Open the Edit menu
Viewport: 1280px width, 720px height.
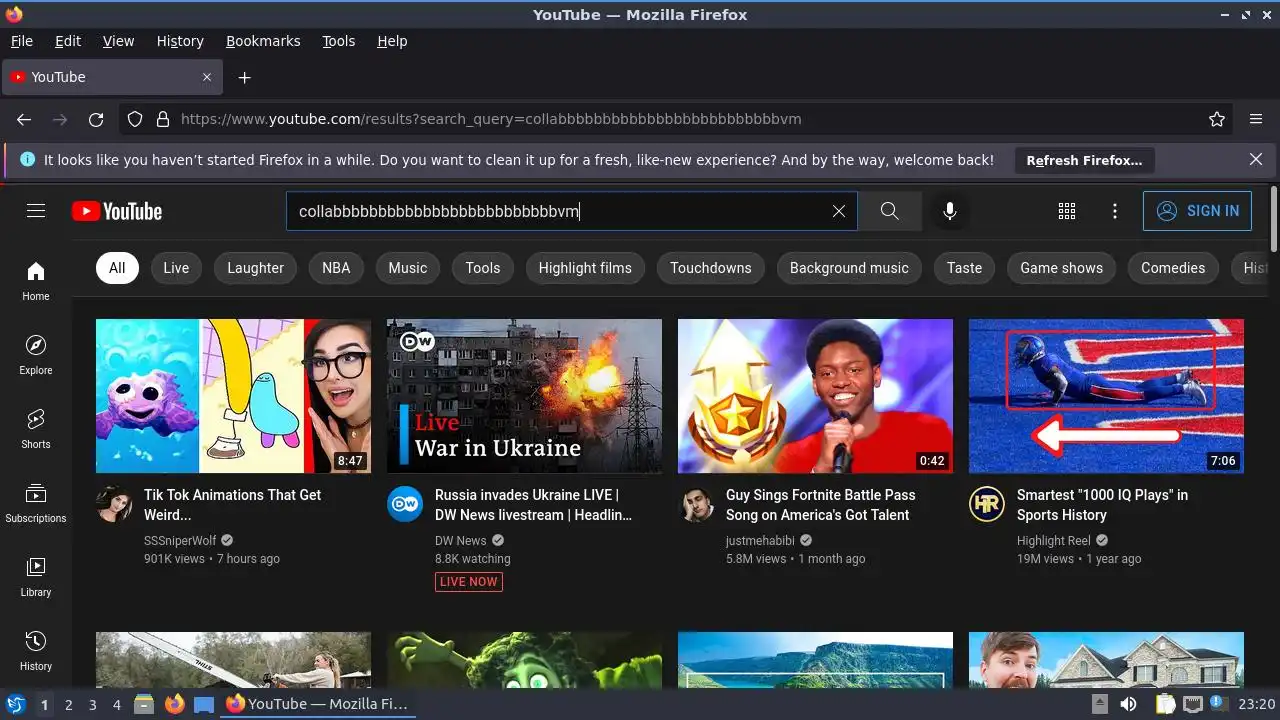(68, 41)
